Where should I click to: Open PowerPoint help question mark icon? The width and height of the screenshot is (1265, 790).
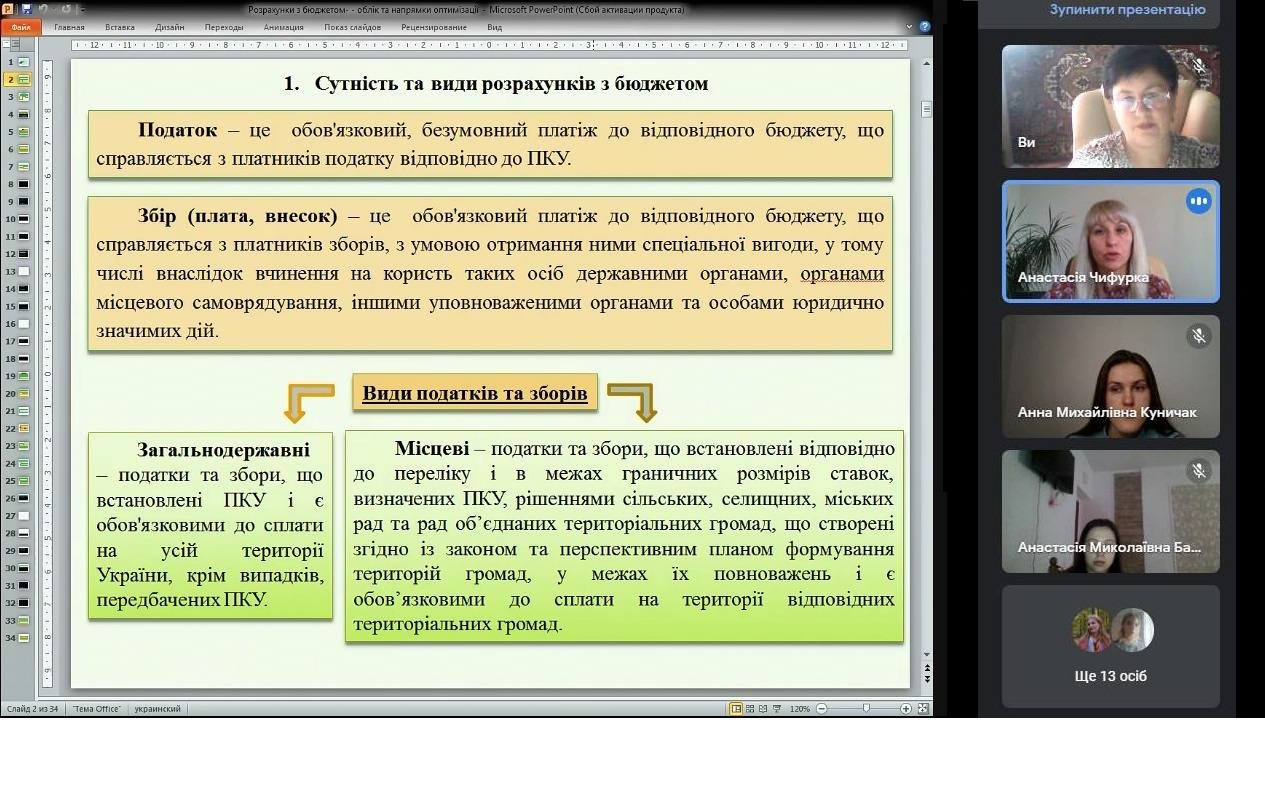click(924, 27)
